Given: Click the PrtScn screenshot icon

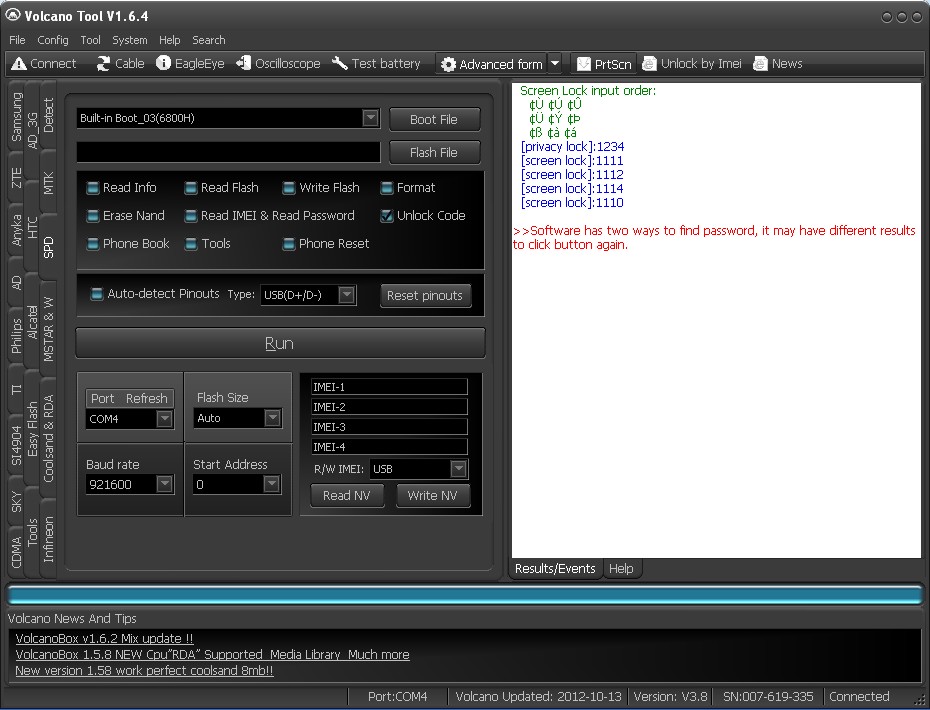Looking at the screenshot, I should [x=584, y=64].
